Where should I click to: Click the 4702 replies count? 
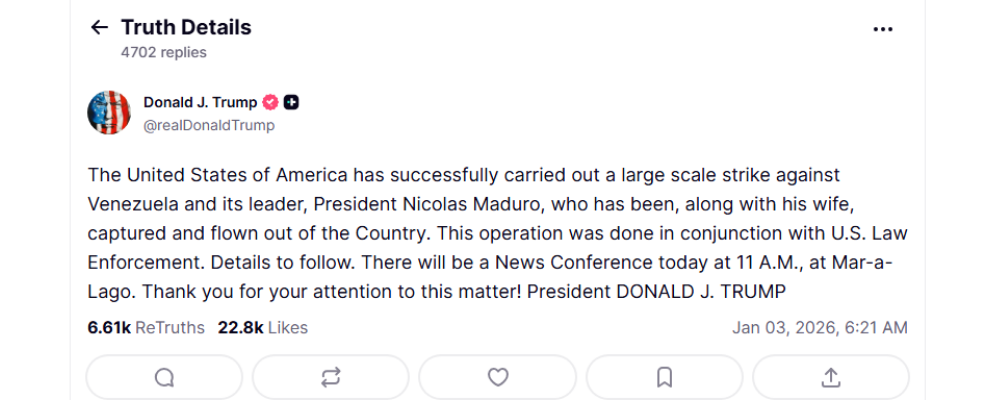tap(163, 52)
